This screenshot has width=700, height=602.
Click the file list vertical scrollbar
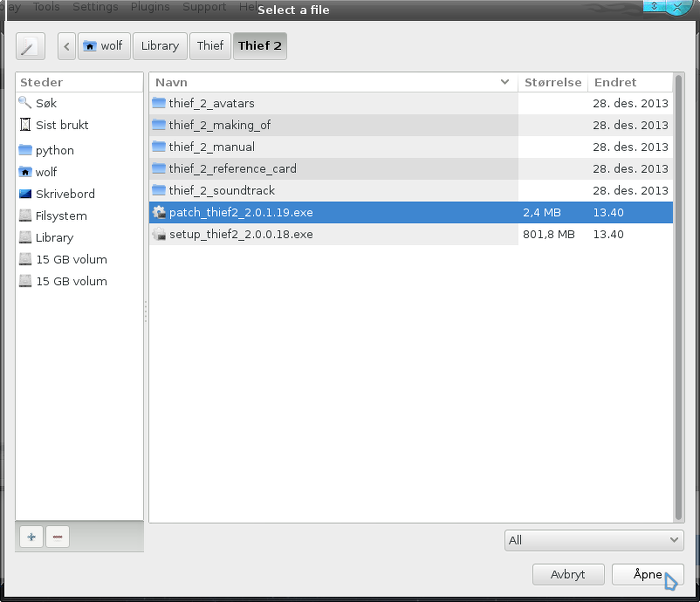pos(679,297)
